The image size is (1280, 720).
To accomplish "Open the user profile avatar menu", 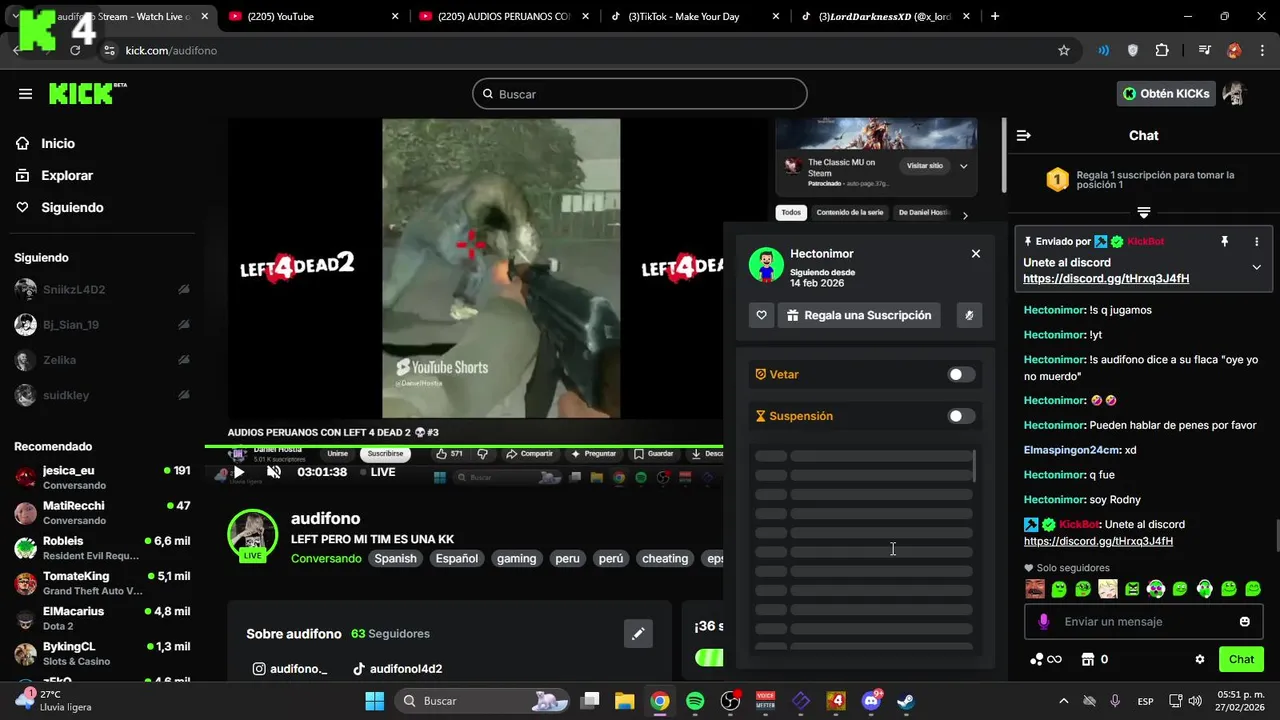I will pyautogui.click(x=1235, y=94).
